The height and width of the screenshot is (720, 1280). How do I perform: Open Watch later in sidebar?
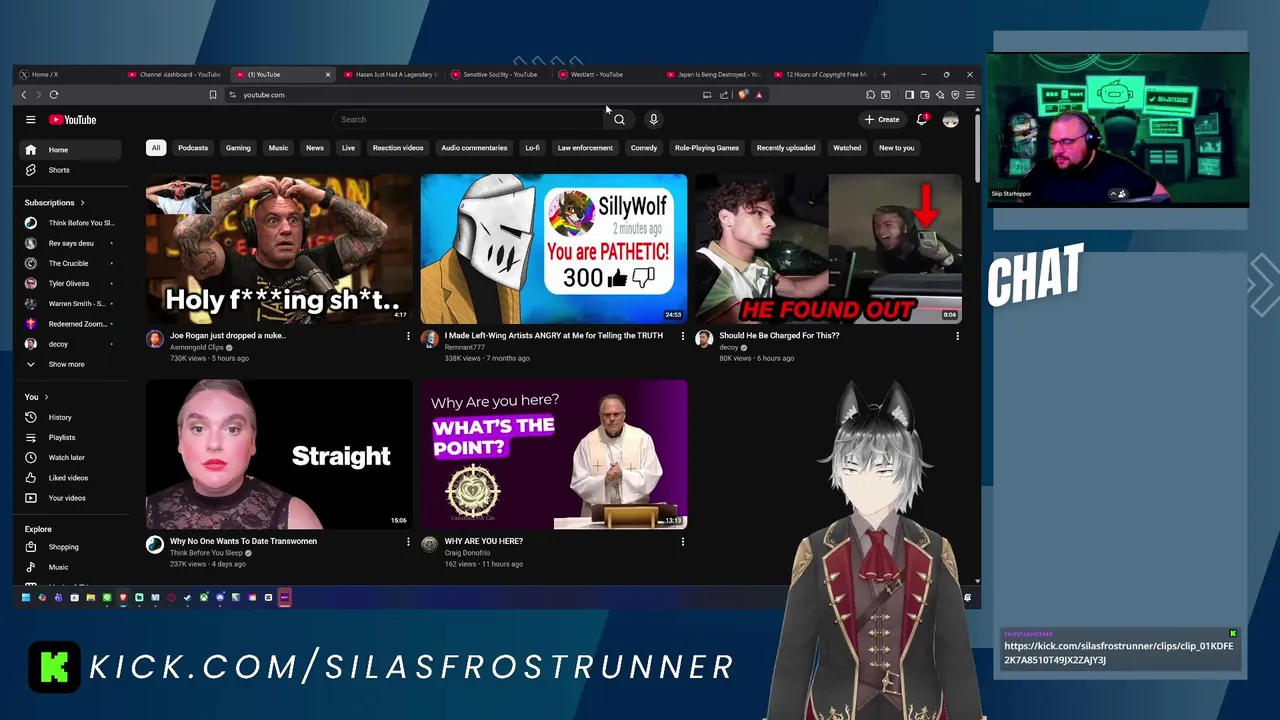tap(70, 457)
